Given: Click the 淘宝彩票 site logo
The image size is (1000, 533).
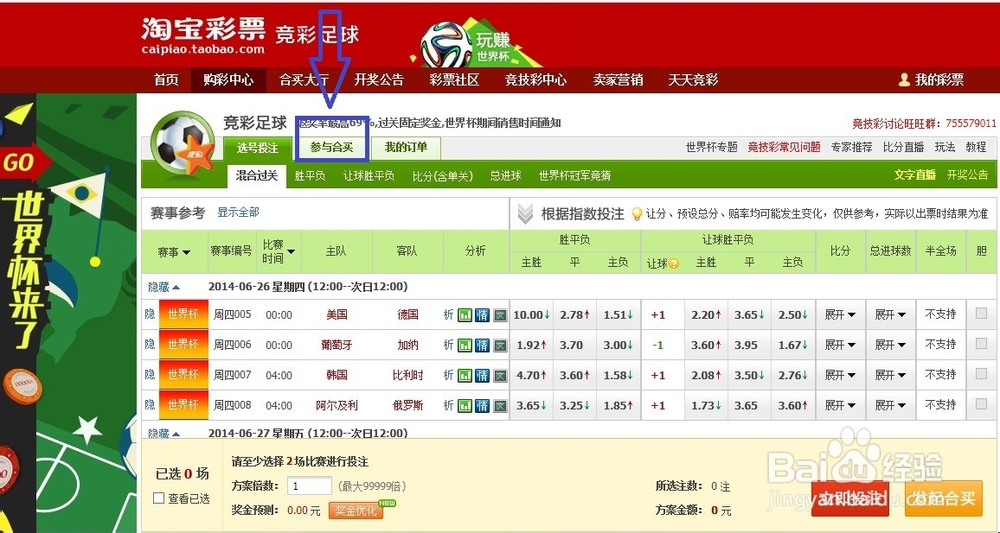Looking at the screenshot, I should tap(203, 36).
